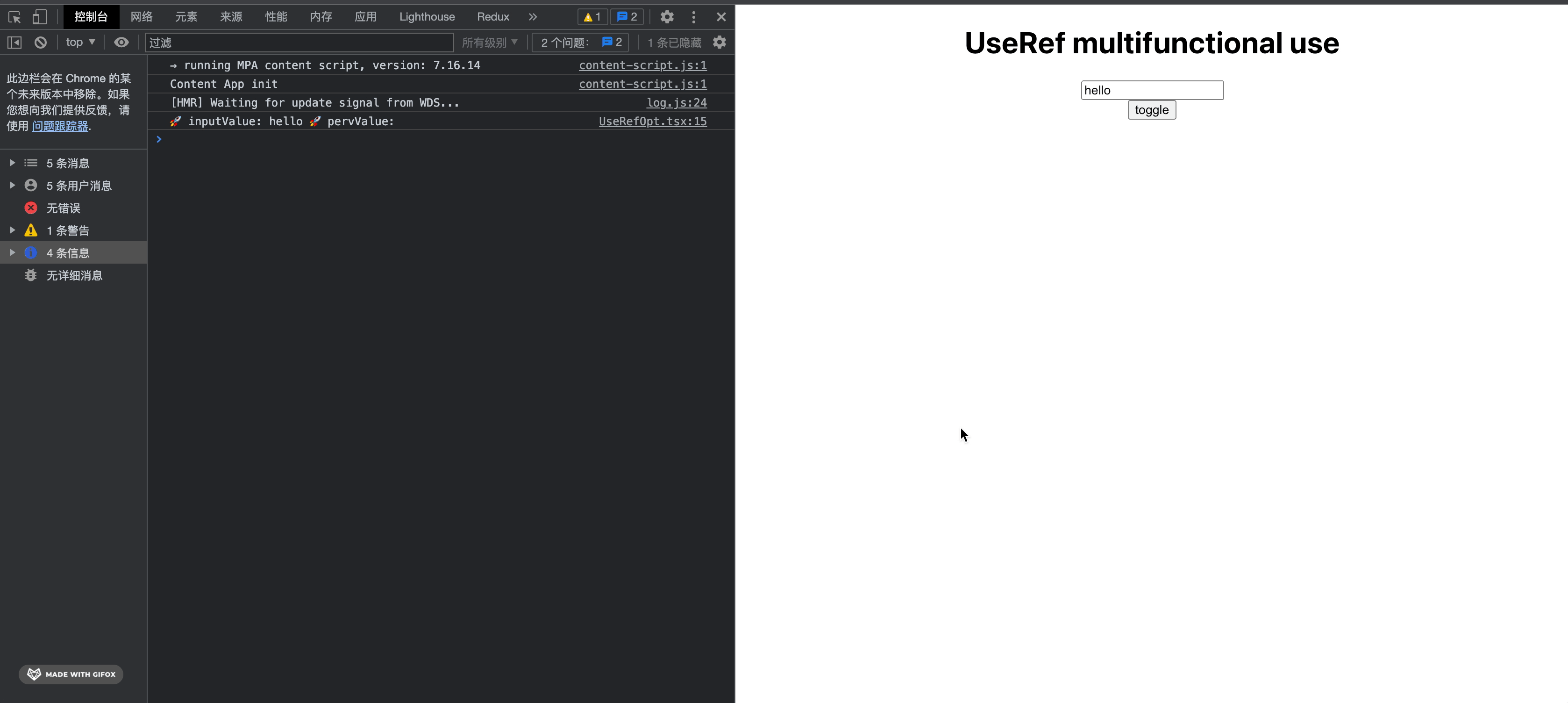The width and height of the screenshot is (1568, 703).
Task: Click the issues message badge in tab bar
Action: click(x=627, y=17)
